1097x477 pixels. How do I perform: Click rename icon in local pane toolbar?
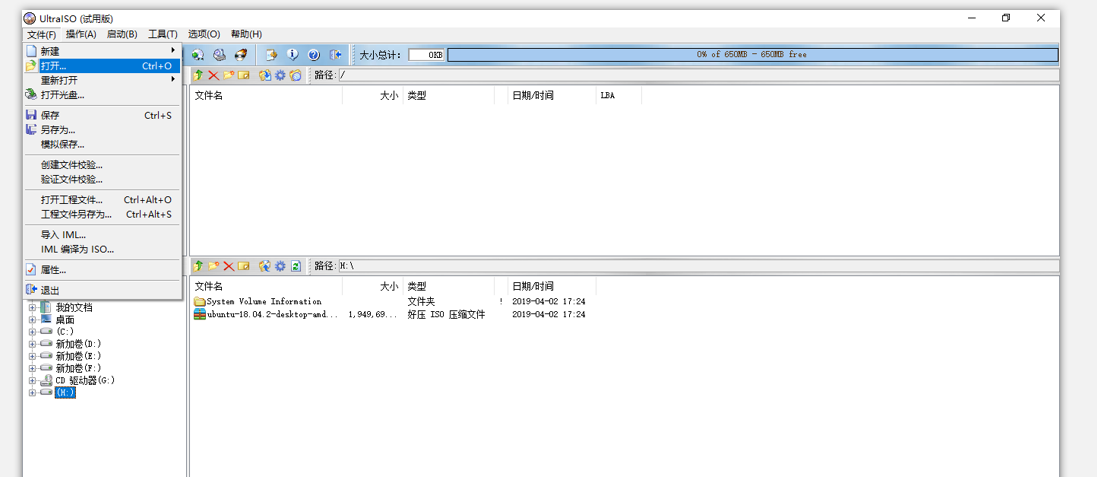(x=243, y=266)
